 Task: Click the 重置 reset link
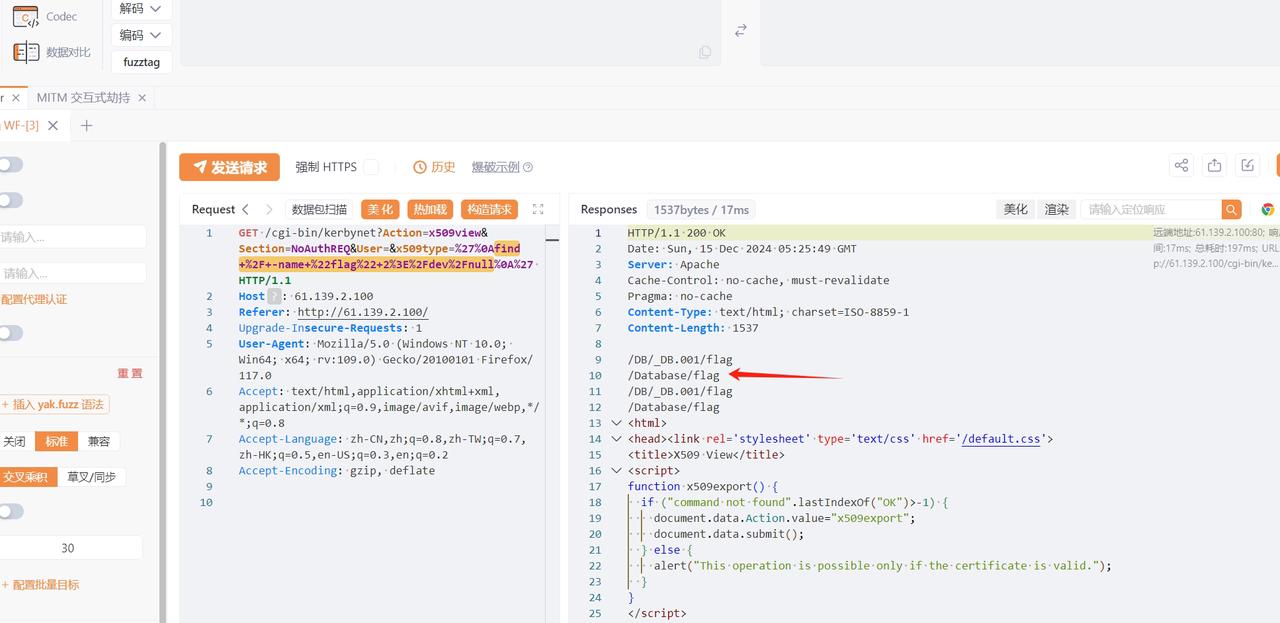[130, 373]
